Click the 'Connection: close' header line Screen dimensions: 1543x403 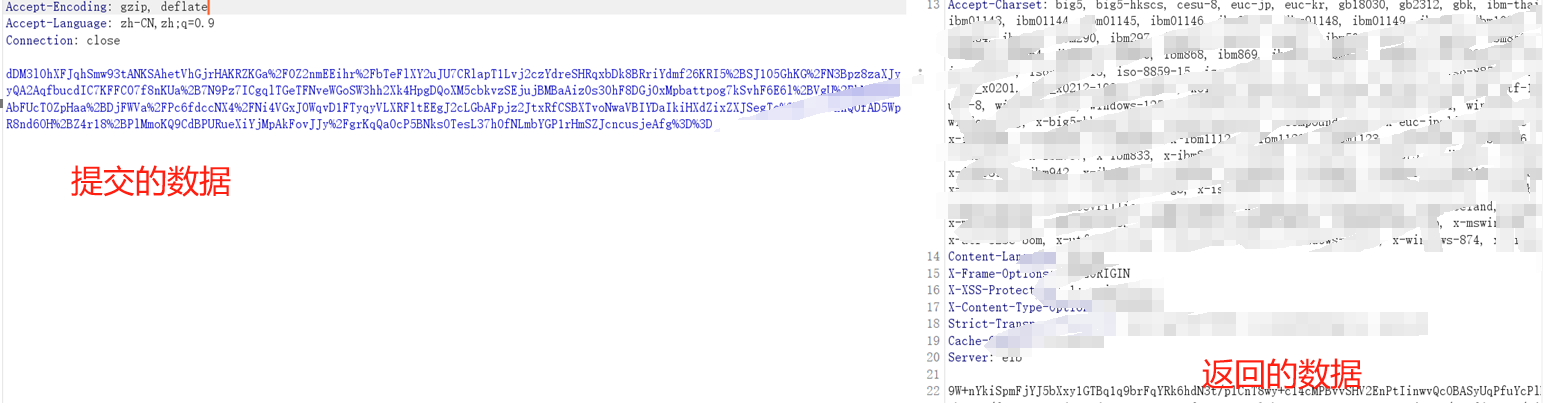coord(63,41)
